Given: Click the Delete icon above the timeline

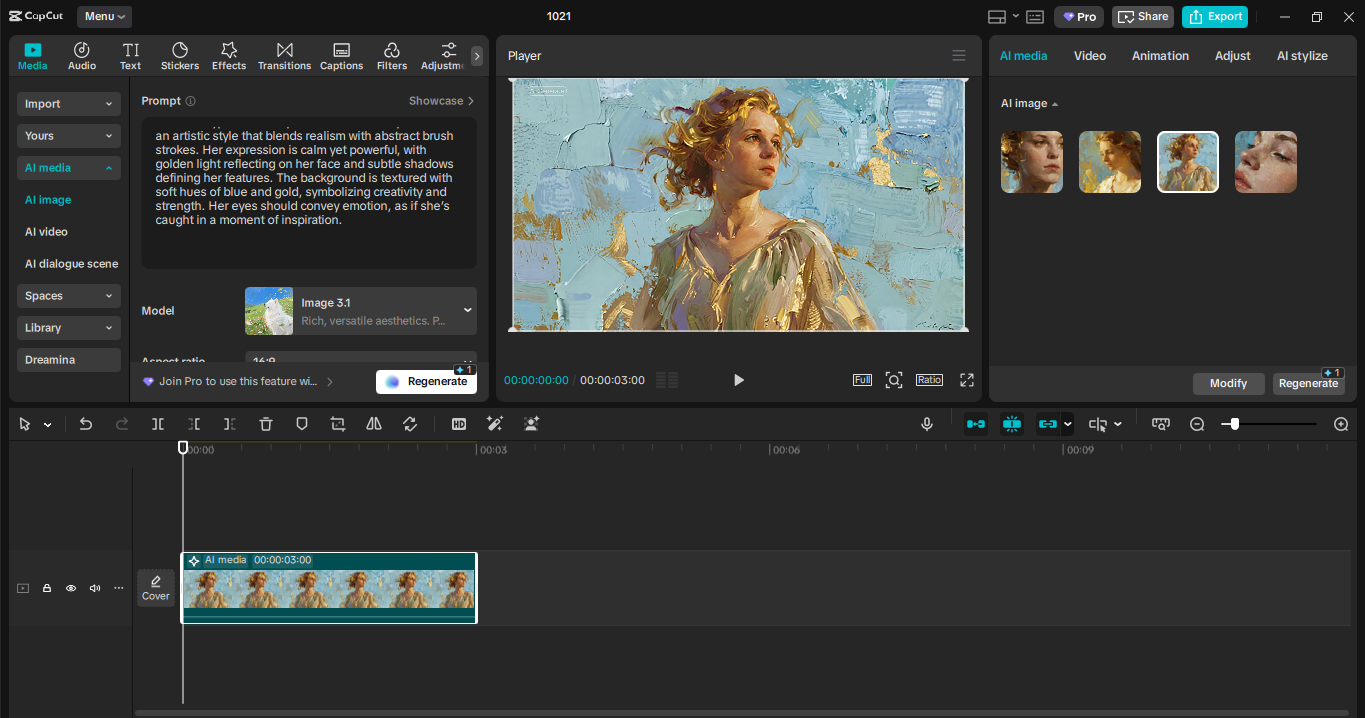Looking at the screenshot, I should coord(265,423).
